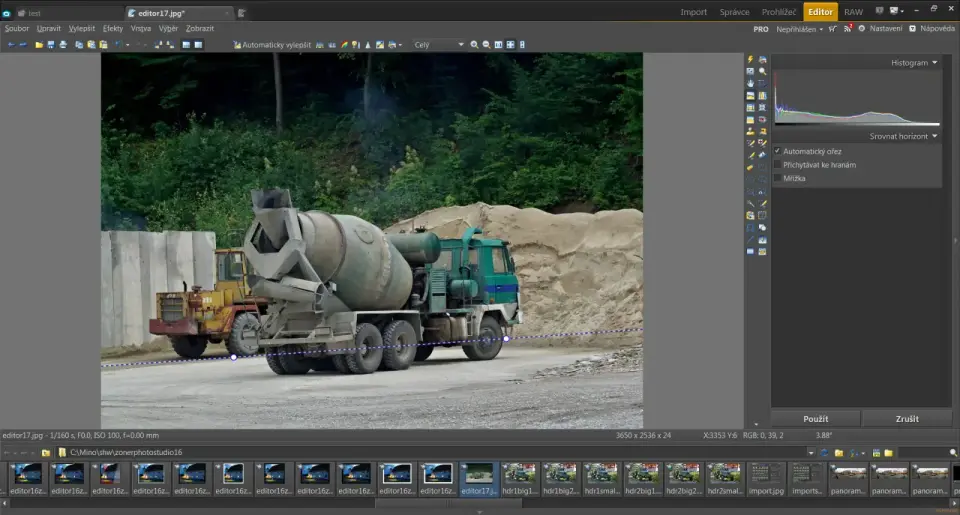Image resolution: width=960 pixels, height=515 pixels.
Task: Open the Efekty menu
Action: (113, 29)
